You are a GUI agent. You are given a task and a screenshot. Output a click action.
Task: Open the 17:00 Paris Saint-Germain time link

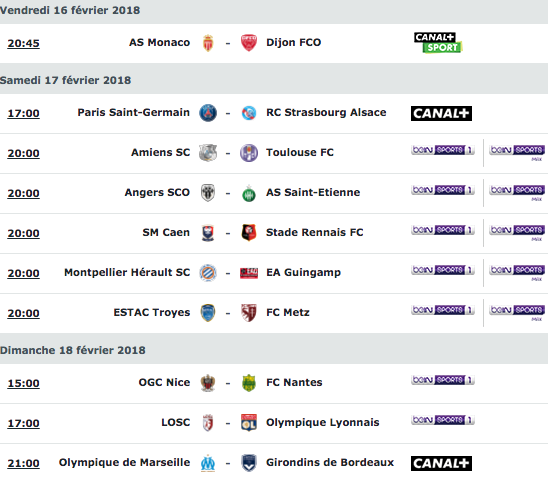(23, 114)
